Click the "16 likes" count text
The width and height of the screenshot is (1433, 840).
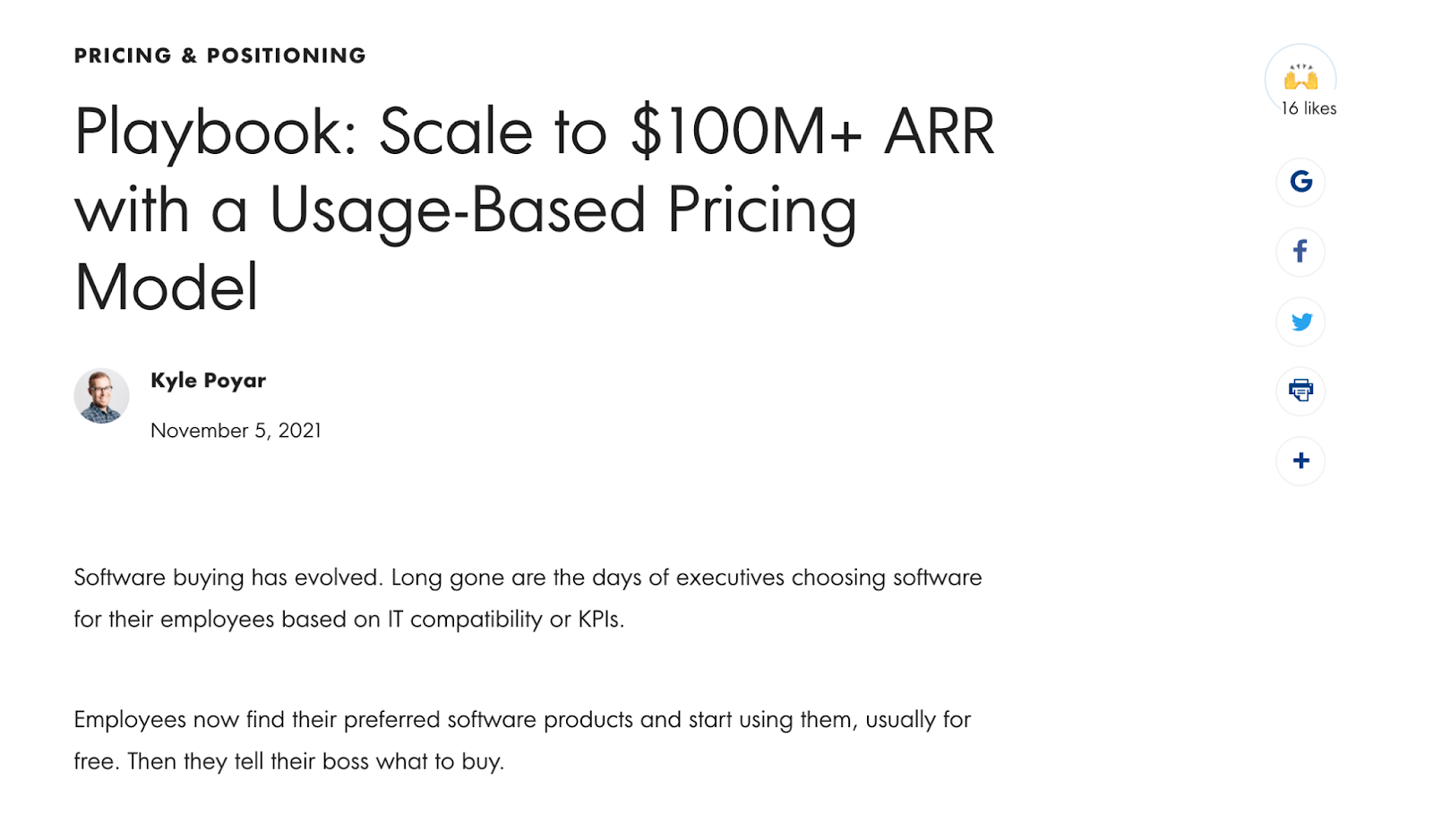(1309, 108)
